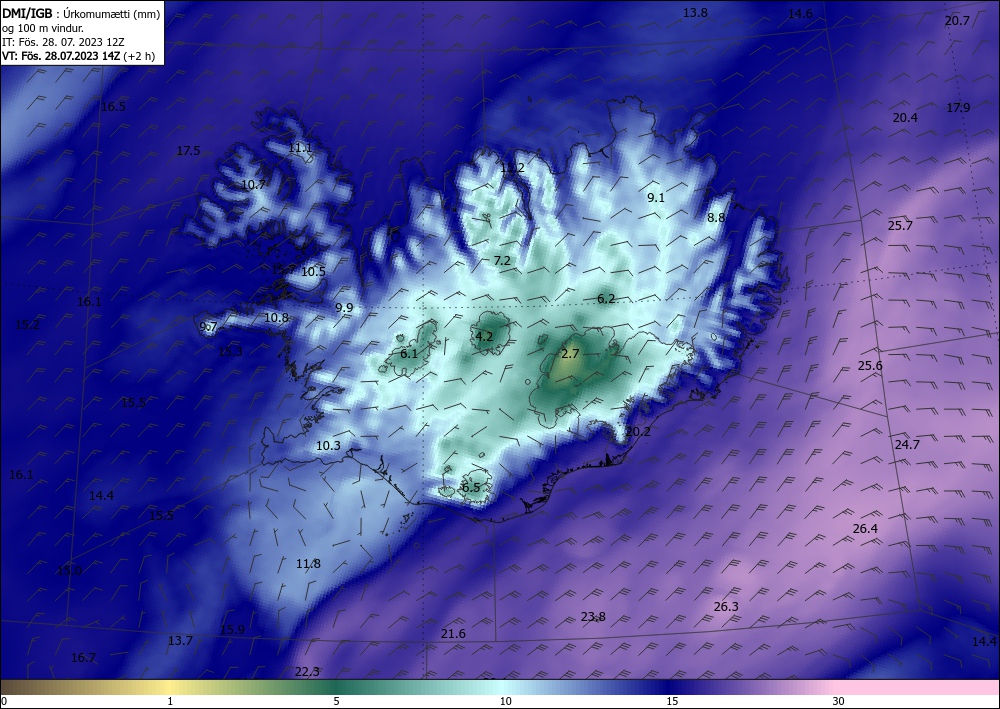
Task: Click the 14.6 value on the map
Action: [x=800, y=13]
